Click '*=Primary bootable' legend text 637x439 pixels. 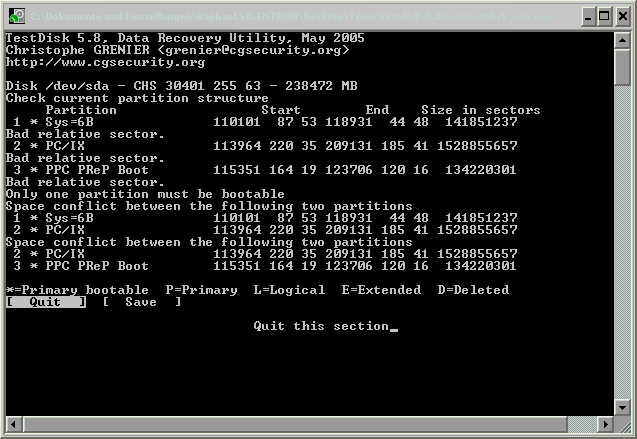tap(77, 290)
